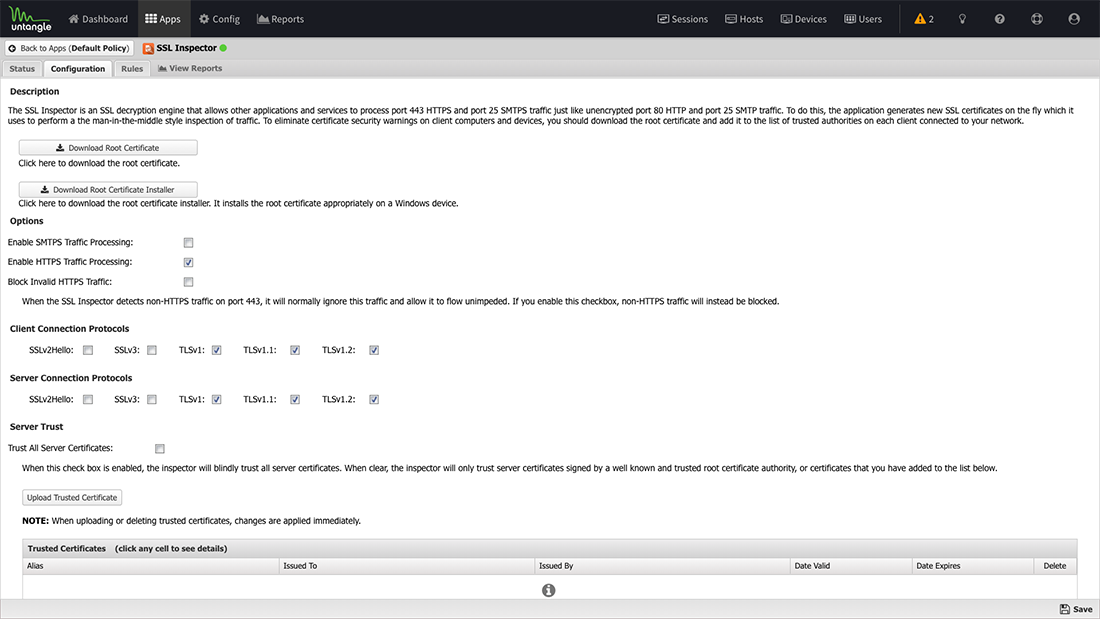The height and width of the screenshot is (619, 1100).
Task: Open the account profile icon
Action: 1074,19
